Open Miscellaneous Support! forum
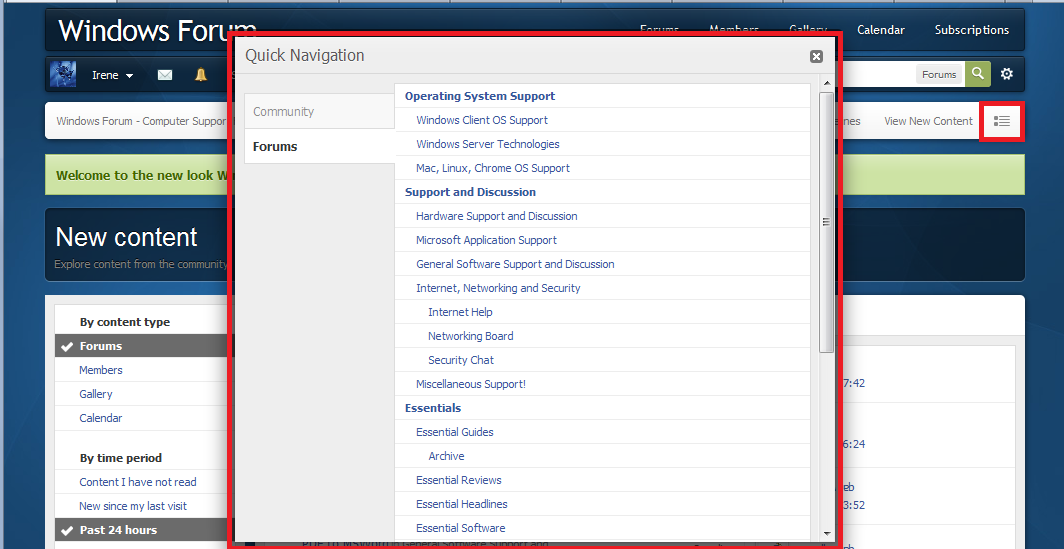The image size is (1064, 549). (x=471, y=384)
